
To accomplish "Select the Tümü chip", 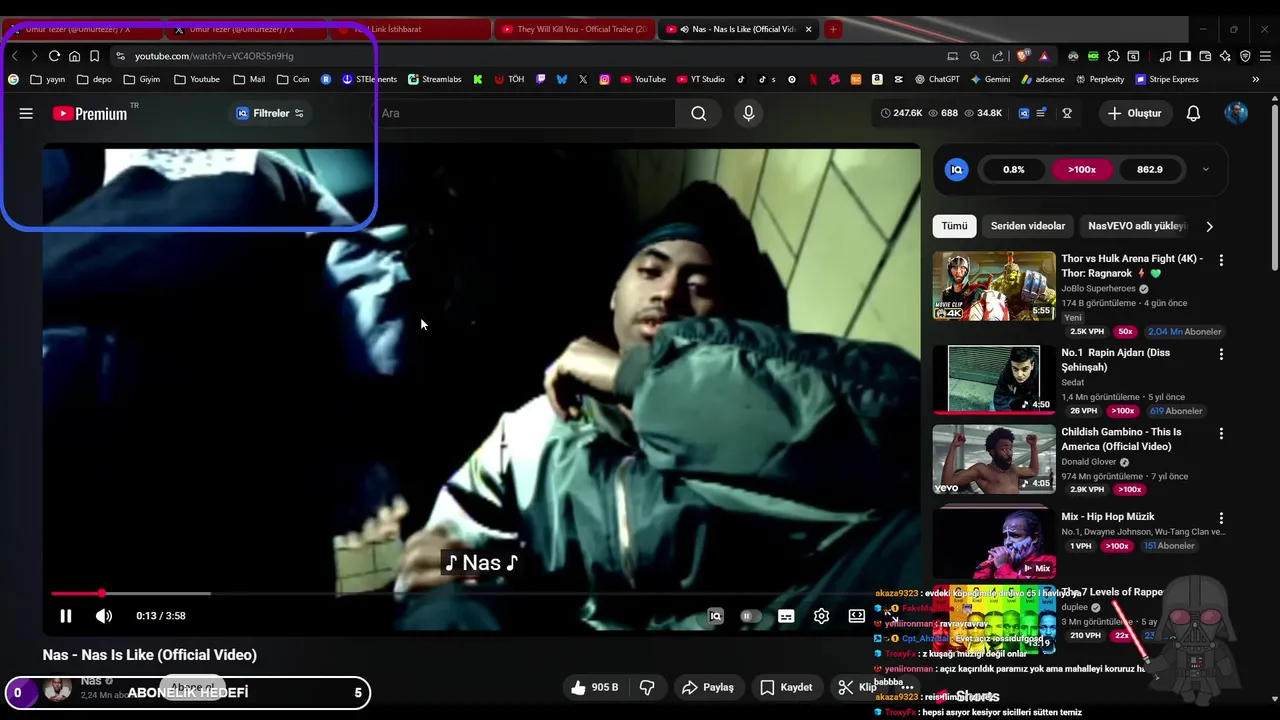I will (x=954, y=226).
